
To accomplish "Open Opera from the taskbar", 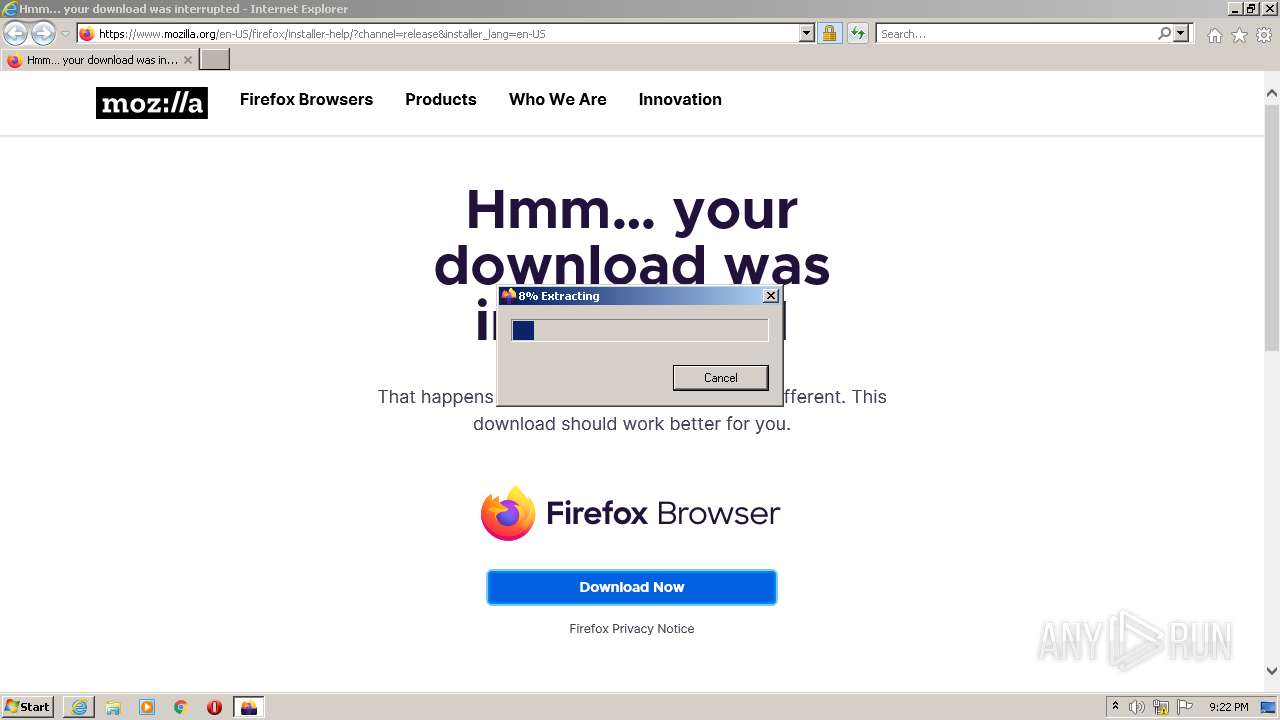I will (214, 707).
